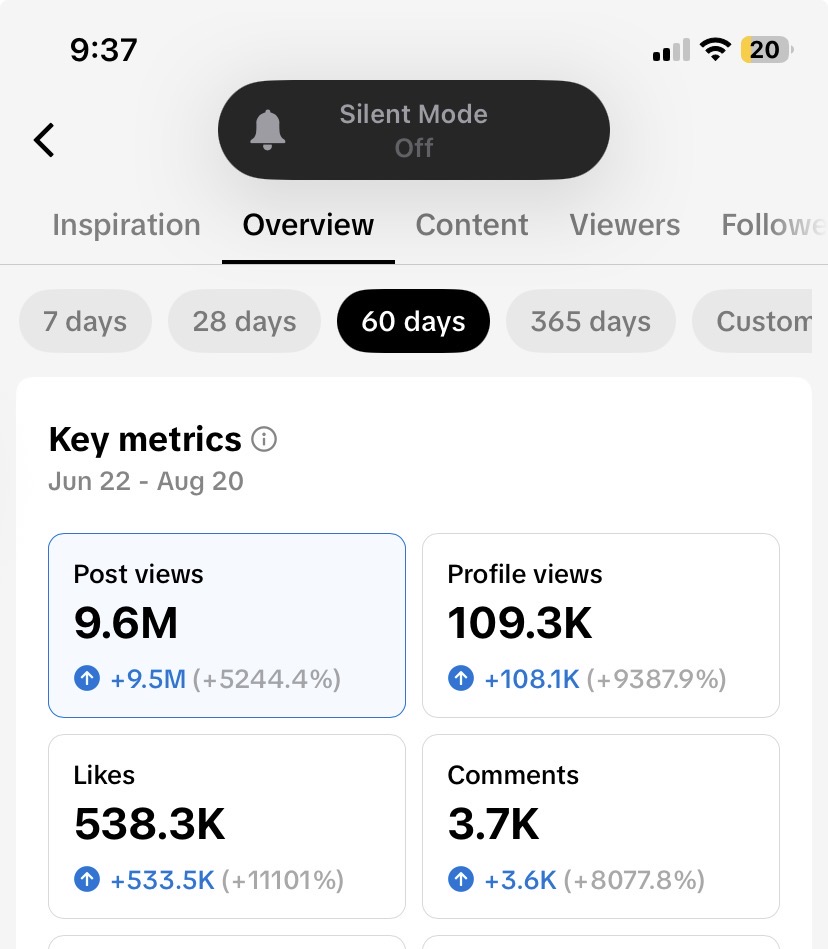Open the Followers tab
828x949 pixels.
[x=774, y=225]
